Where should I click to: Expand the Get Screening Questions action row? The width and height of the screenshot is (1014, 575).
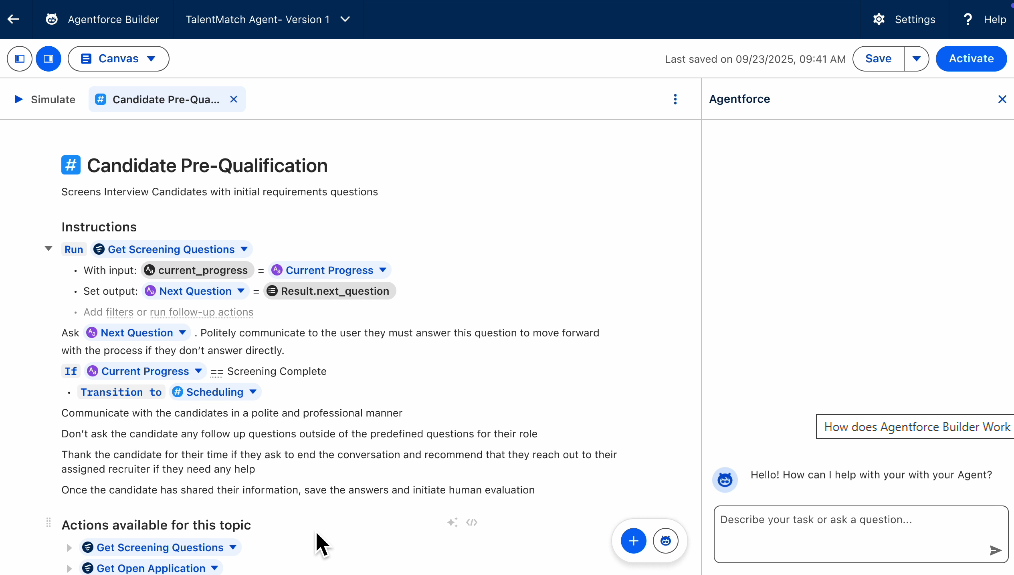tap(69, 548)
